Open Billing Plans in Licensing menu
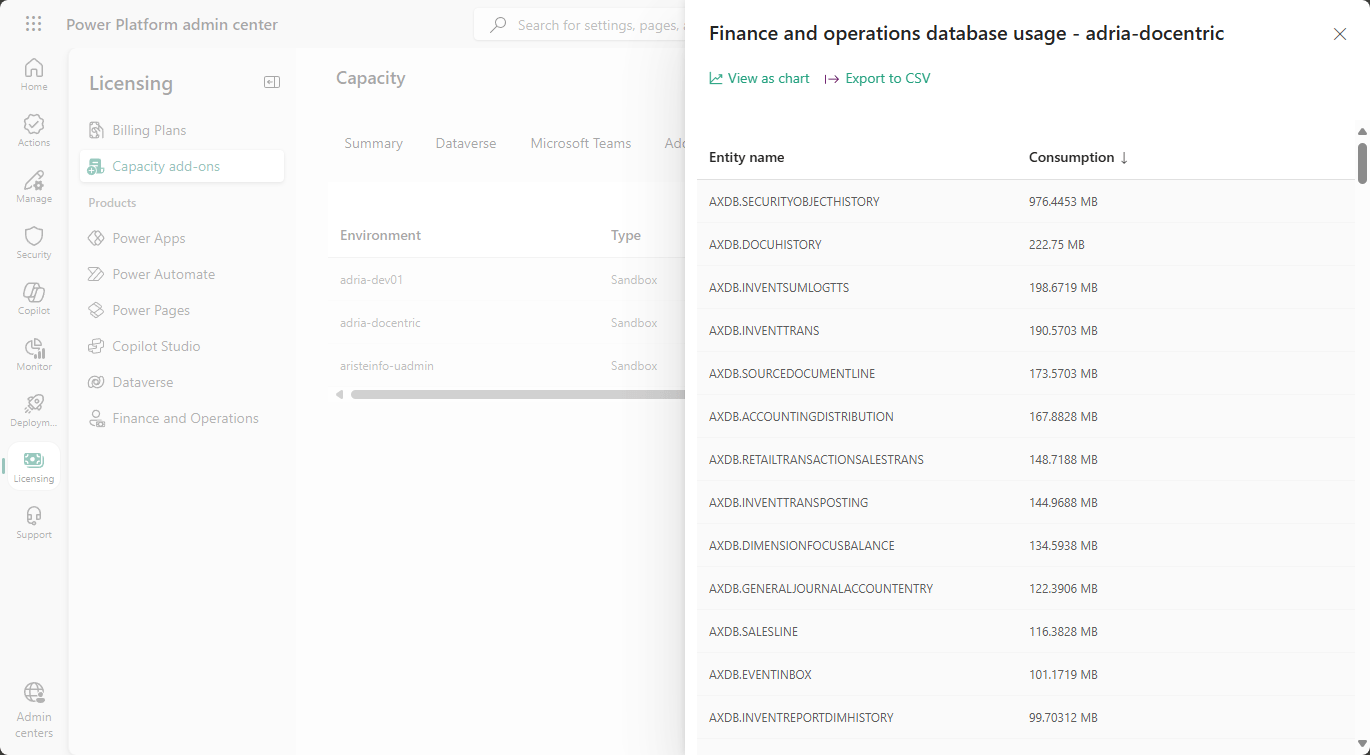 (x=149, y=130)
